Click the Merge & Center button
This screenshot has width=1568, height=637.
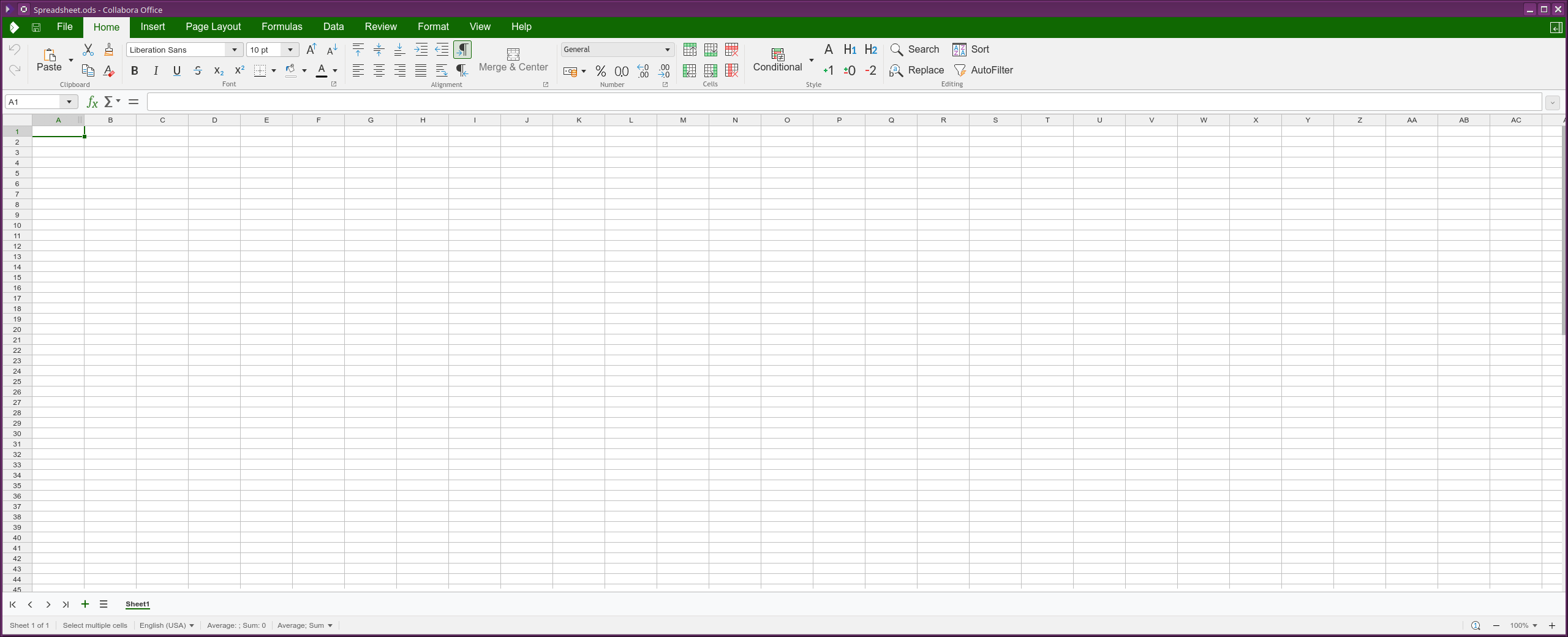tap(513, 60)
